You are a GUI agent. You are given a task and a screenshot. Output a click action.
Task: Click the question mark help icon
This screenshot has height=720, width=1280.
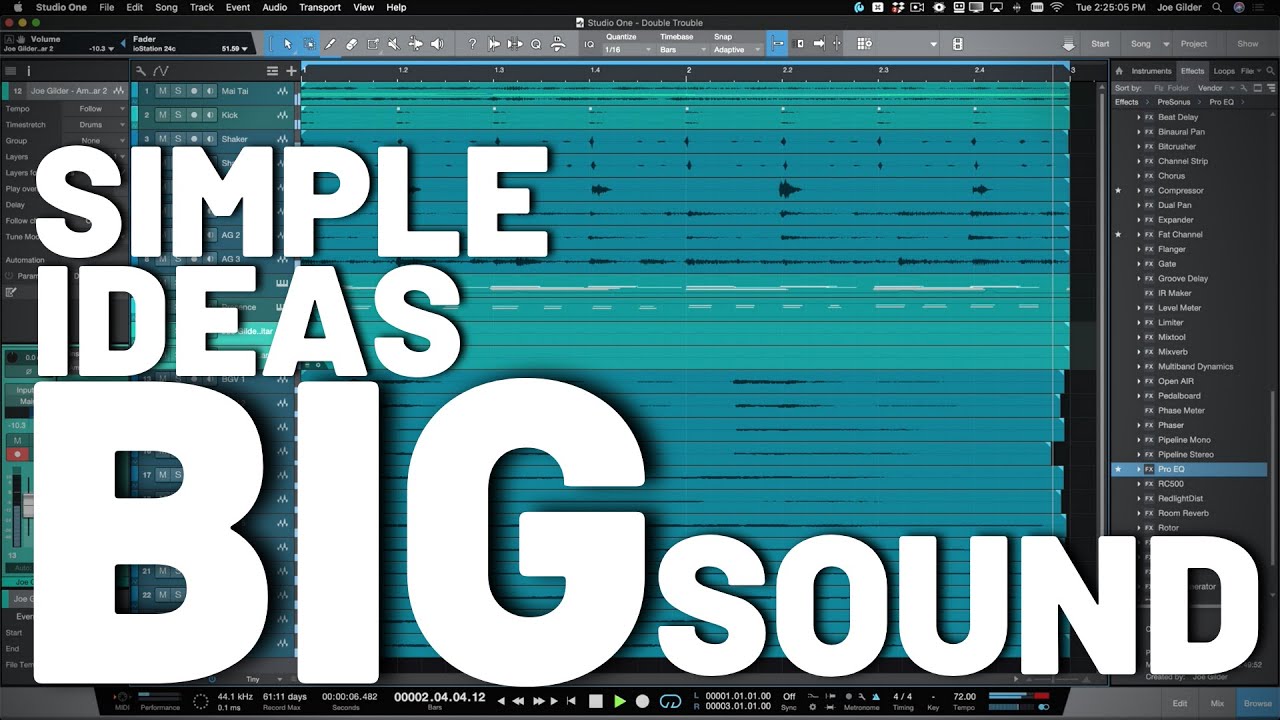pos(472,44)
